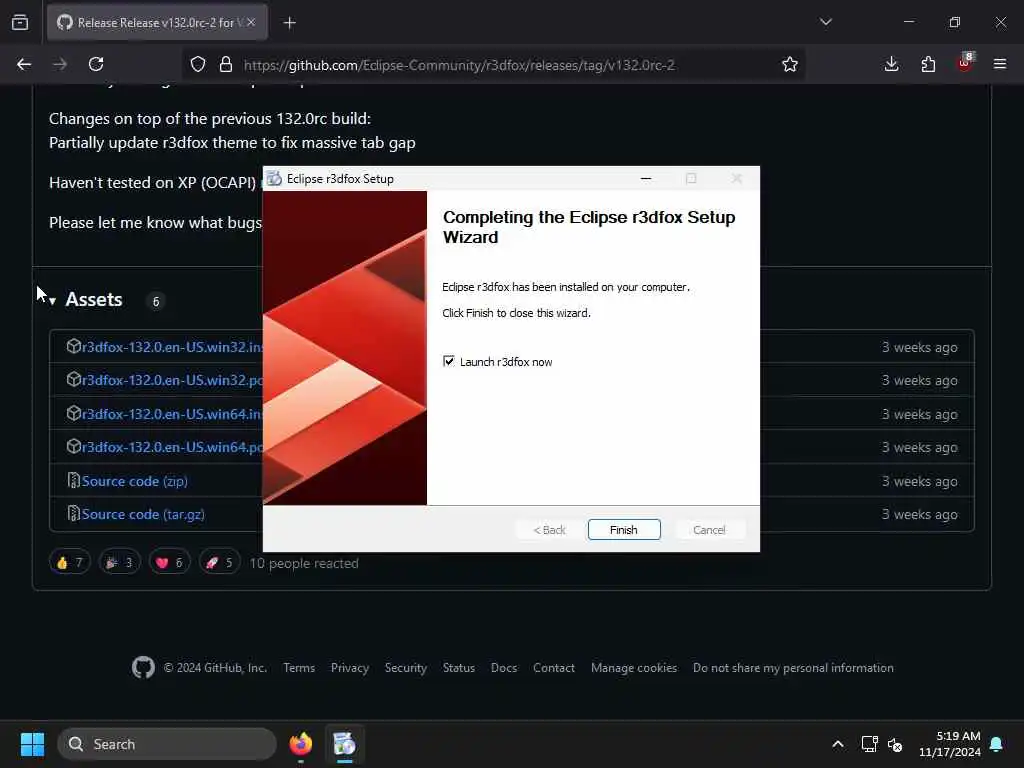Open the browser hamburger menu
Viewport: 1024px width, 768px height.
[1000, 64]
